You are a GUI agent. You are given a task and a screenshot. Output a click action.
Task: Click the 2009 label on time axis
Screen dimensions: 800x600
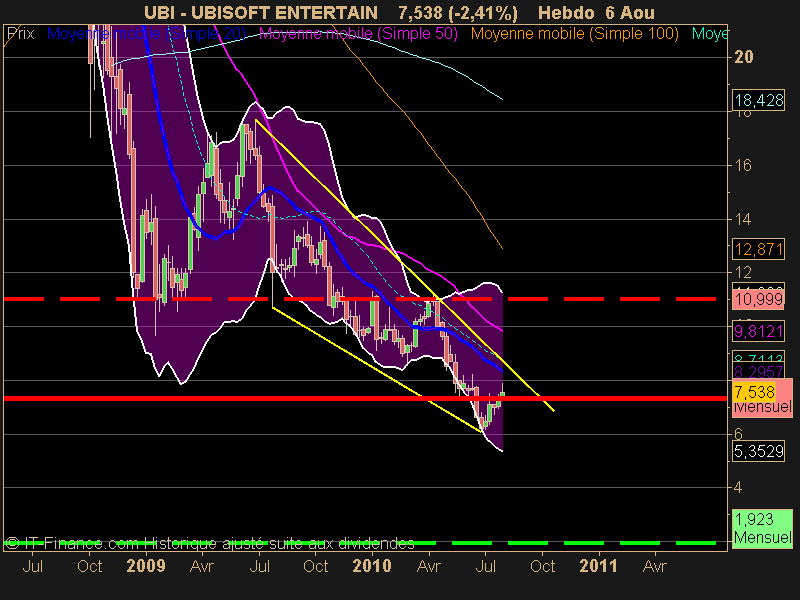tap(146, 566)
